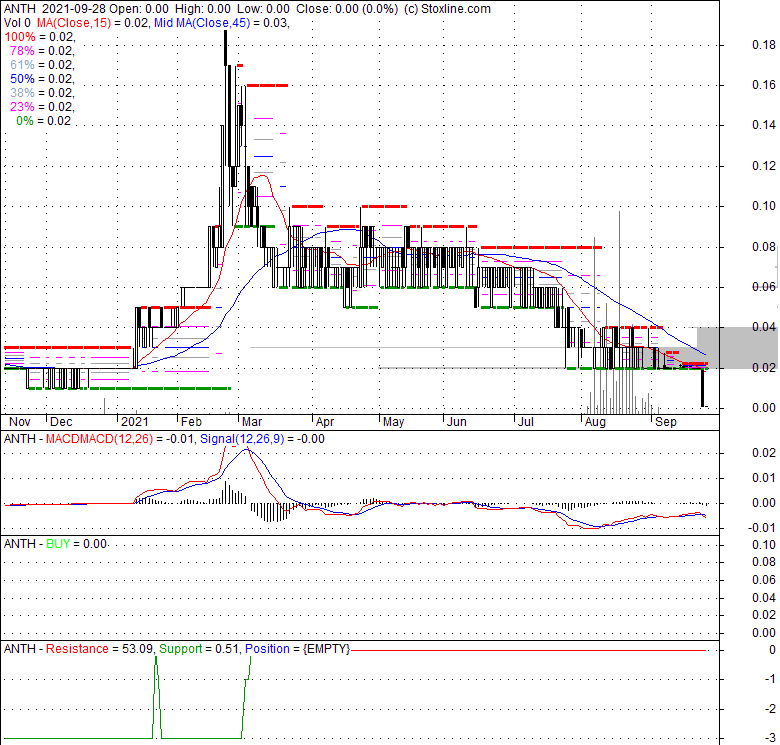The height and width of the screenshot is (745, 780).
Task: Click the gray shaded price zone near 0.04
Action: pyautogui.click(x=738, y=348)
